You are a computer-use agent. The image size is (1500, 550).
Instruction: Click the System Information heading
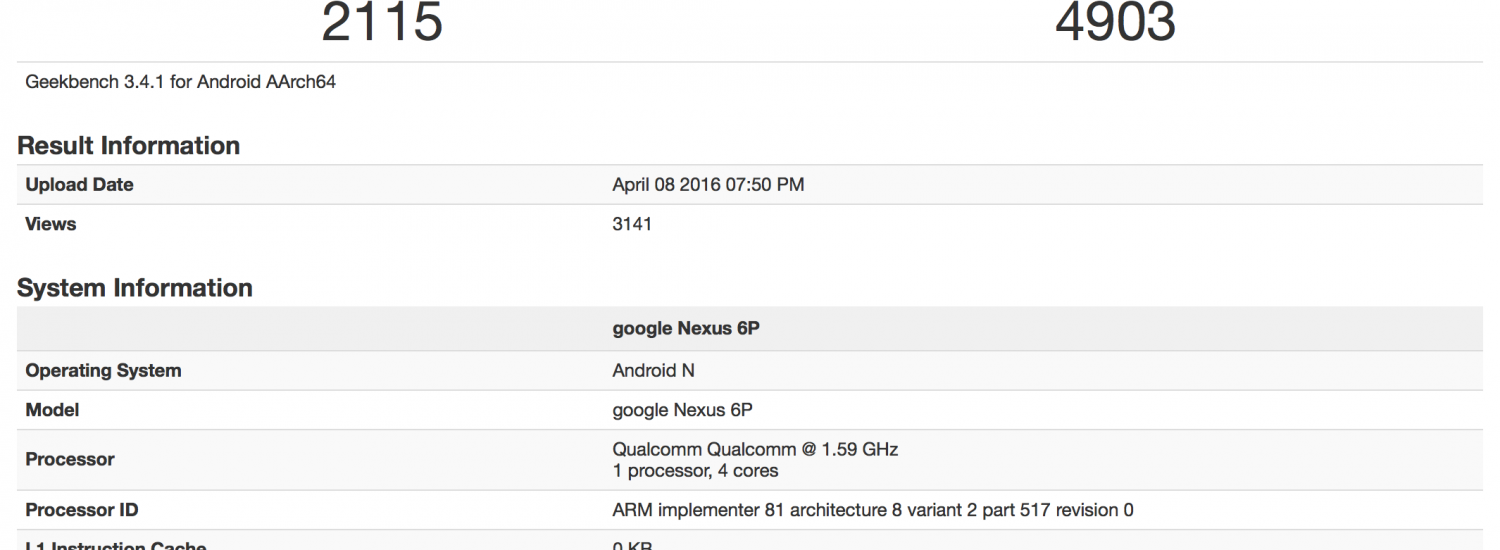(134, 288)
